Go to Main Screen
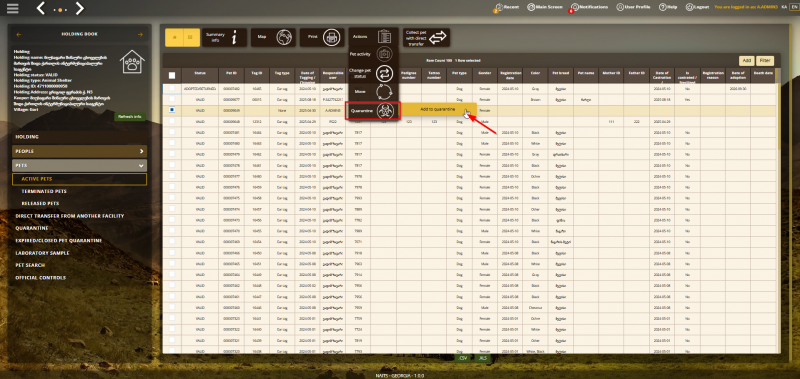The image size is (800, 379). pos(545,7)
